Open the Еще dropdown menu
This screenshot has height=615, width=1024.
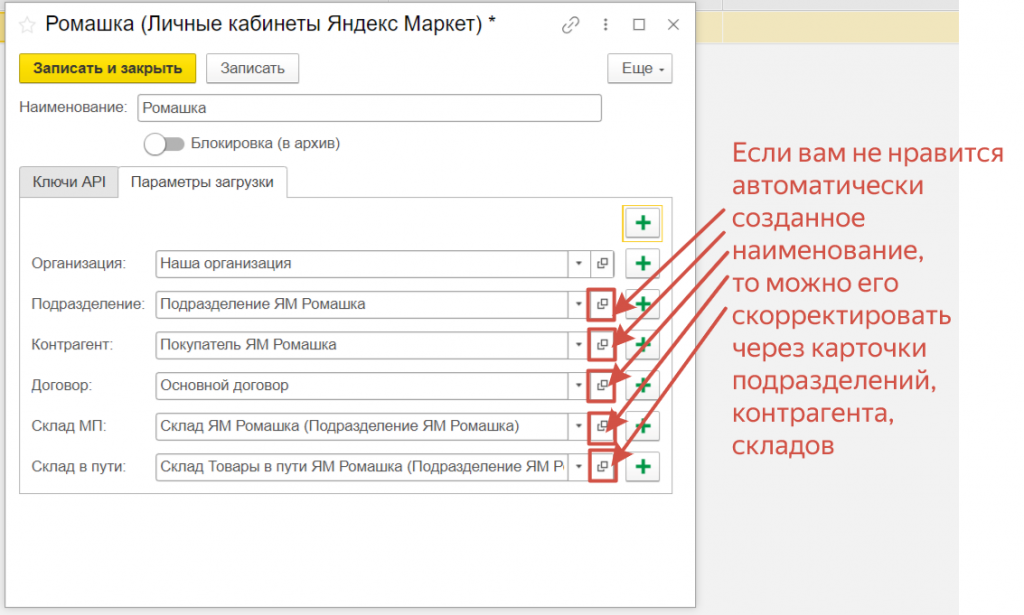click(639, 68)
